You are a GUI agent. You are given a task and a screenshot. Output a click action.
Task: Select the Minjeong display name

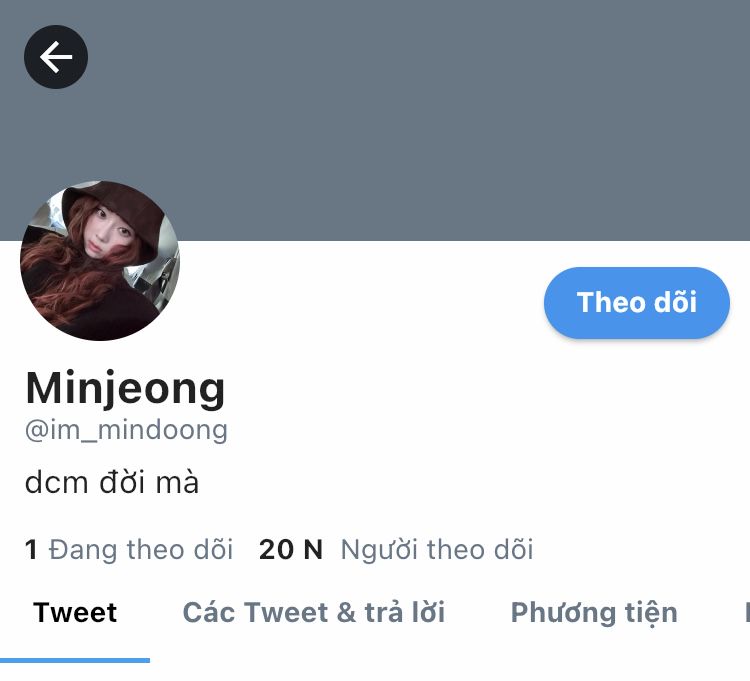point(125,388)
